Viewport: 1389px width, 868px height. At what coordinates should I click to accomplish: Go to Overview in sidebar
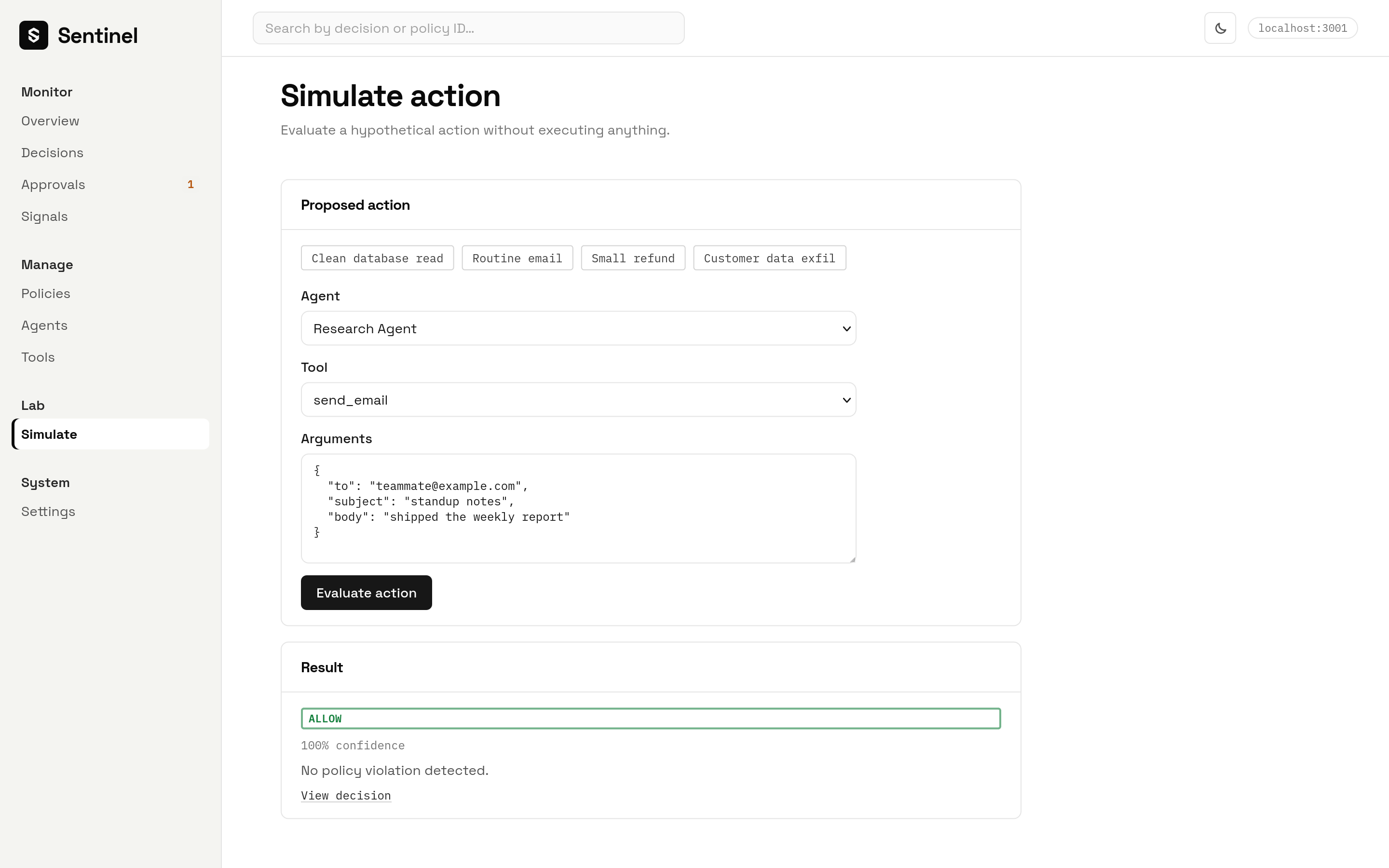pyautogui.click(x=51, y=121)
